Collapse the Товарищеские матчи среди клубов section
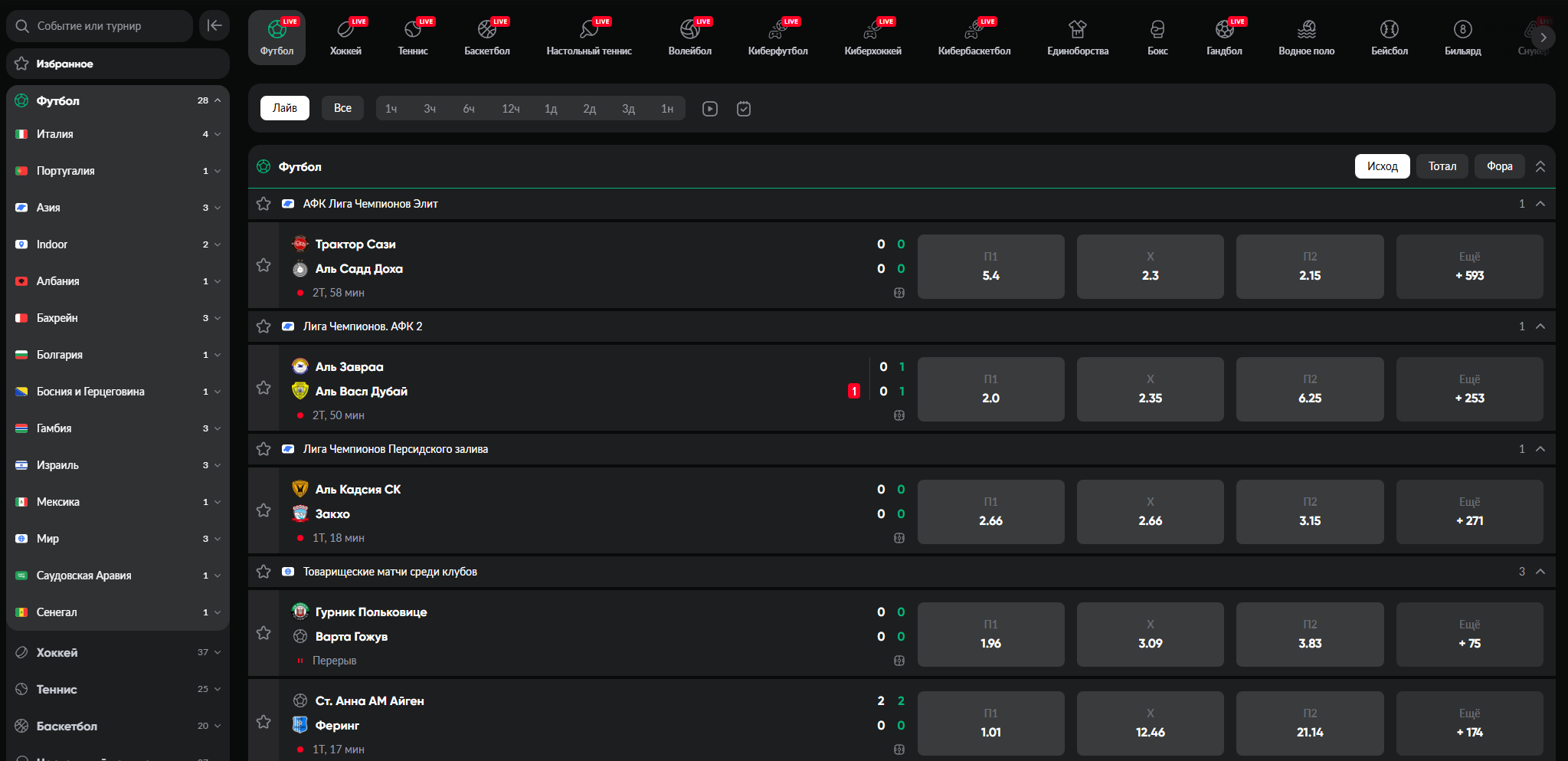This screenshot has width=1568, height=761. tap(1540, 571)
